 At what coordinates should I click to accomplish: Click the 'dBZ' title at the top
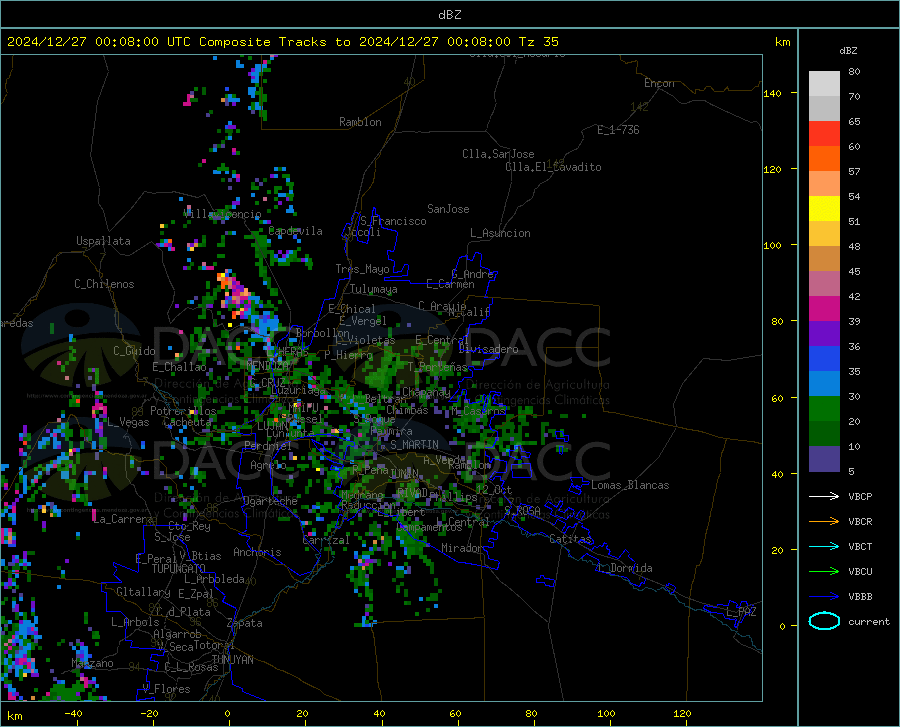pyautogui.click(x=449, y=15)
